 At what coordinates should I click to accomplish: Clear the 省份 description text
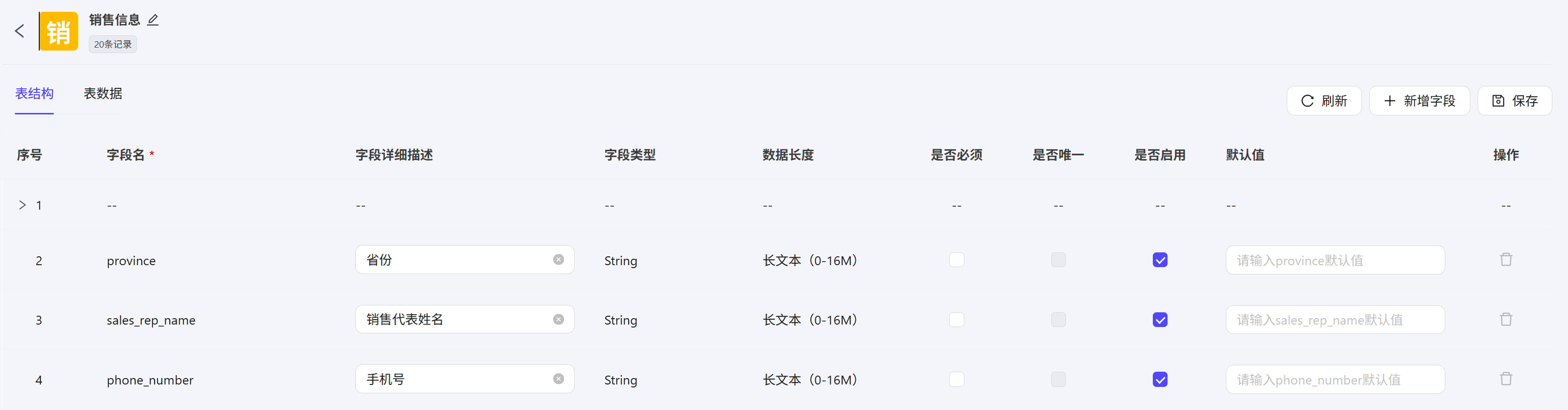(x=558, y=260)
